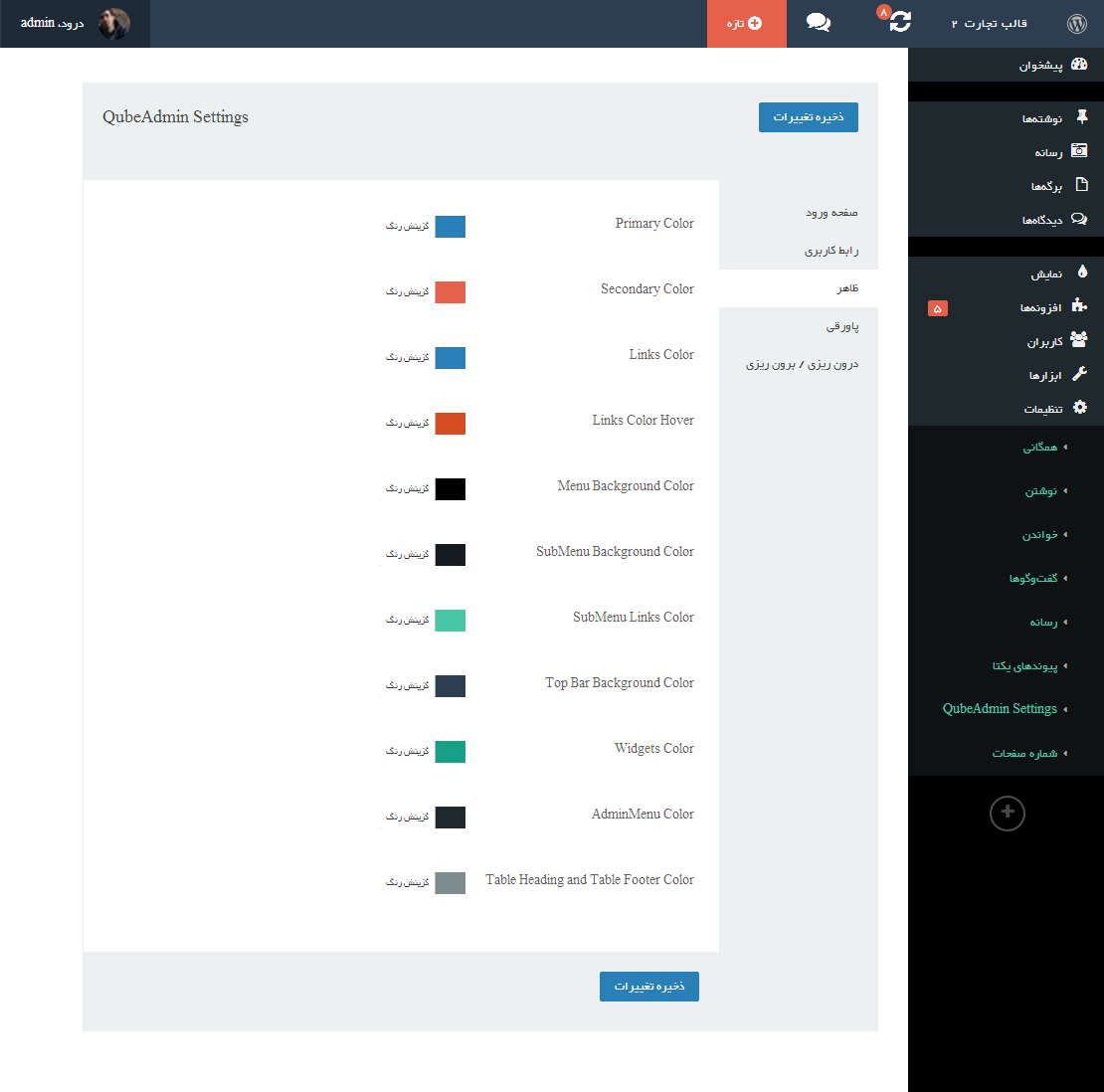Click the pin icon for نوشته‌ها
Screen dimensions: 1104x1092
(1082, 117)
